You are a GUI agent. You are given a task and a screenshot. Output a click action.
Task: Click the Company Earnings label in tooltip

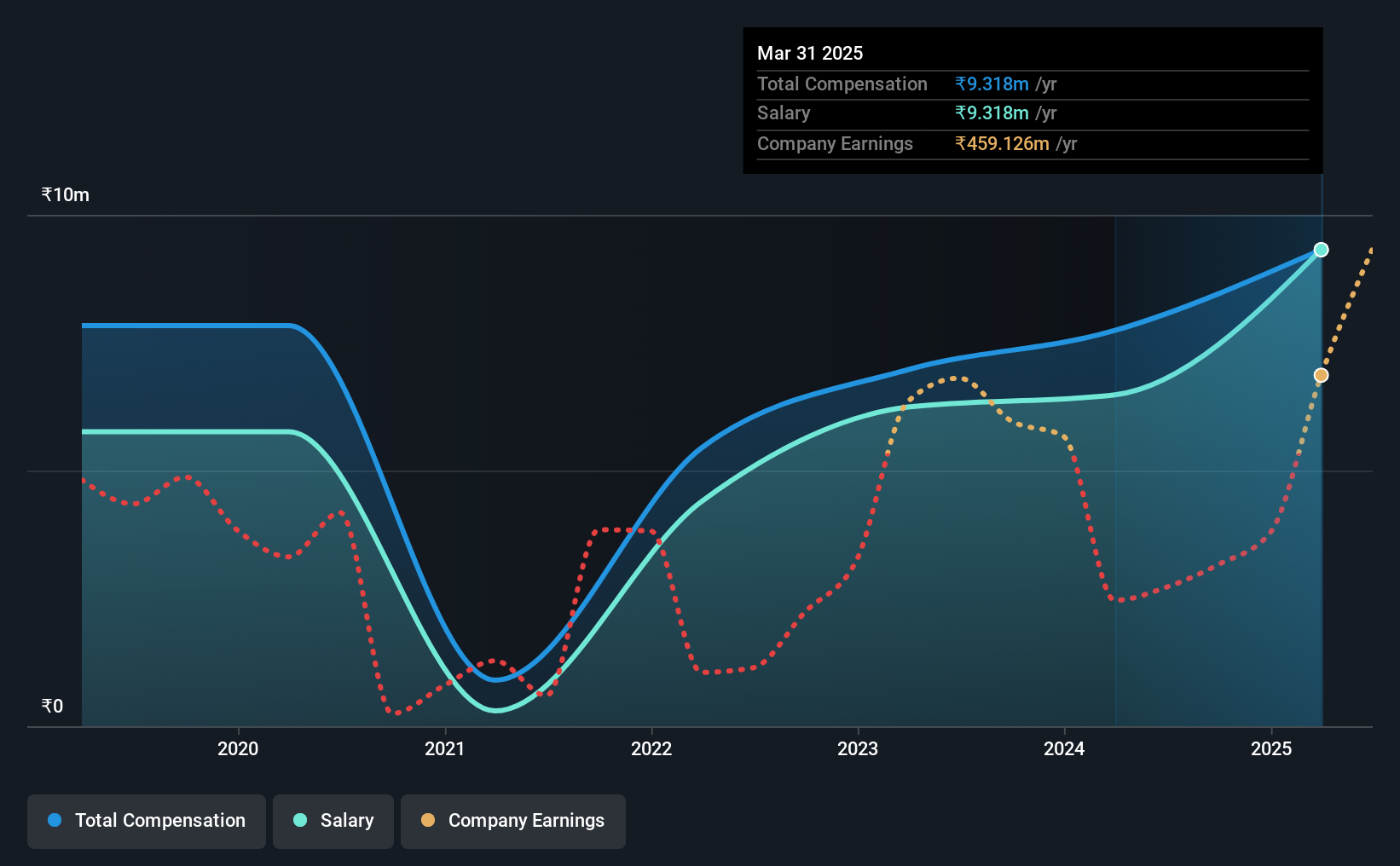pos(835,143)
